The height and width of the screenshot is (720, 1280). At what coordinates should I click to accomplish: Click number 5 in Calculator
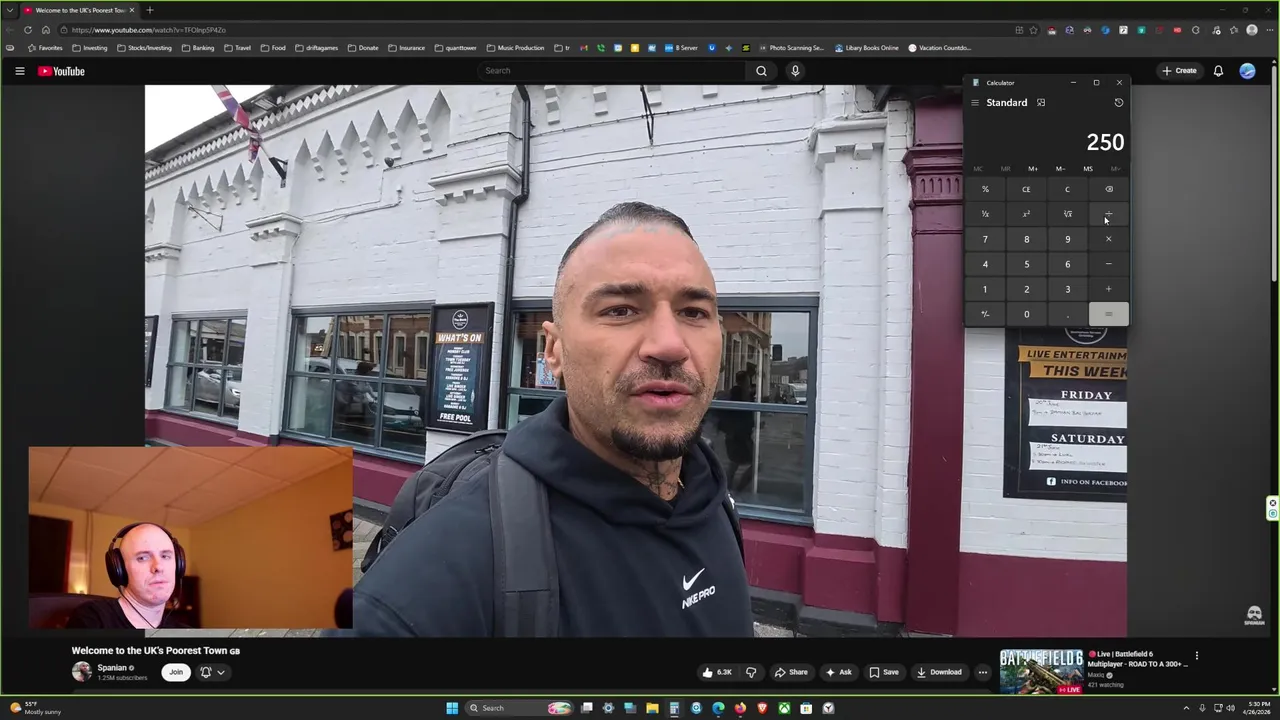[1026, 264]
